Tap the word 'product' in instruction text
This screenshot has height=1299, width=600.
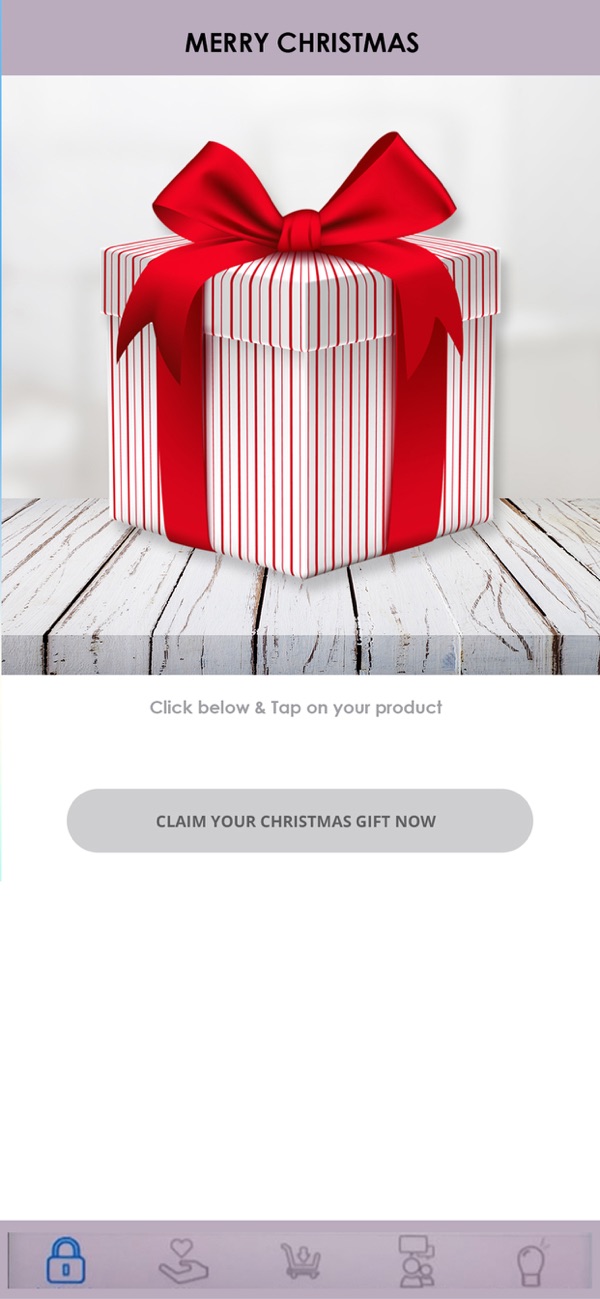click(408, 707)
